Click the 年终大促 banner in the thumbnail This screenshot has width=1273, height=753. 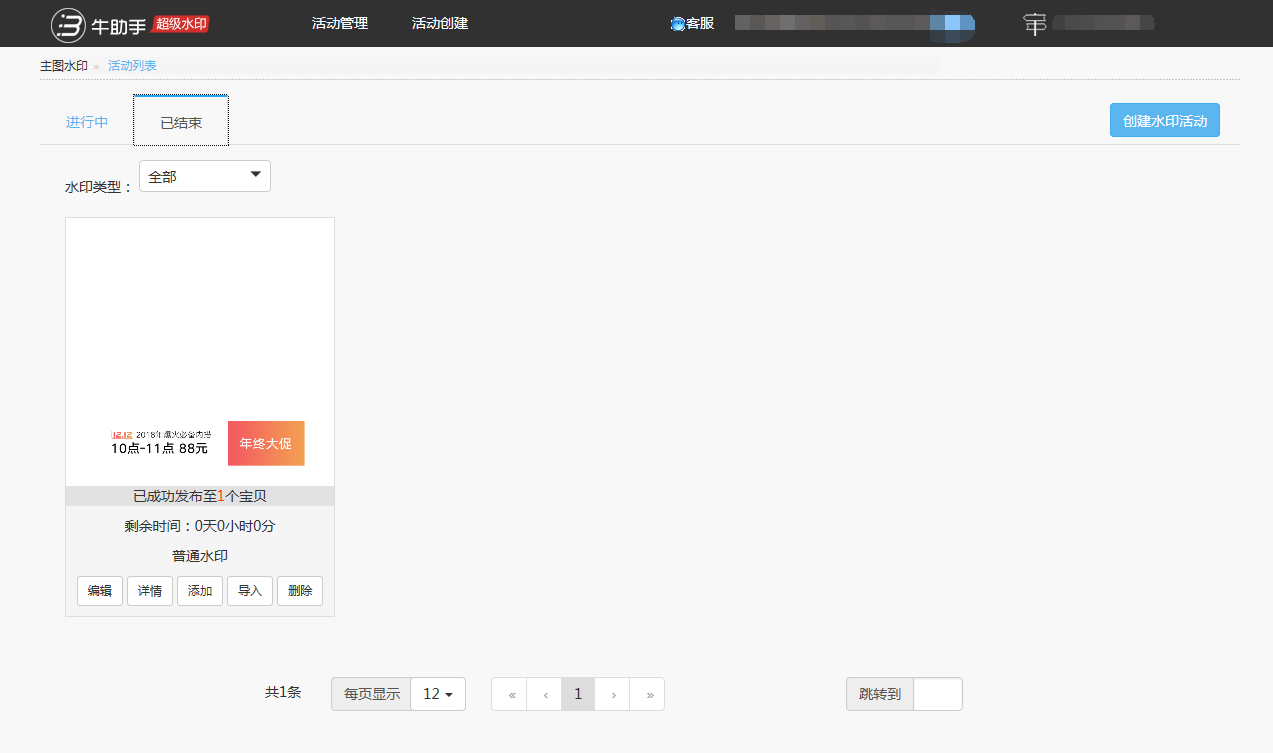point(266,443)
